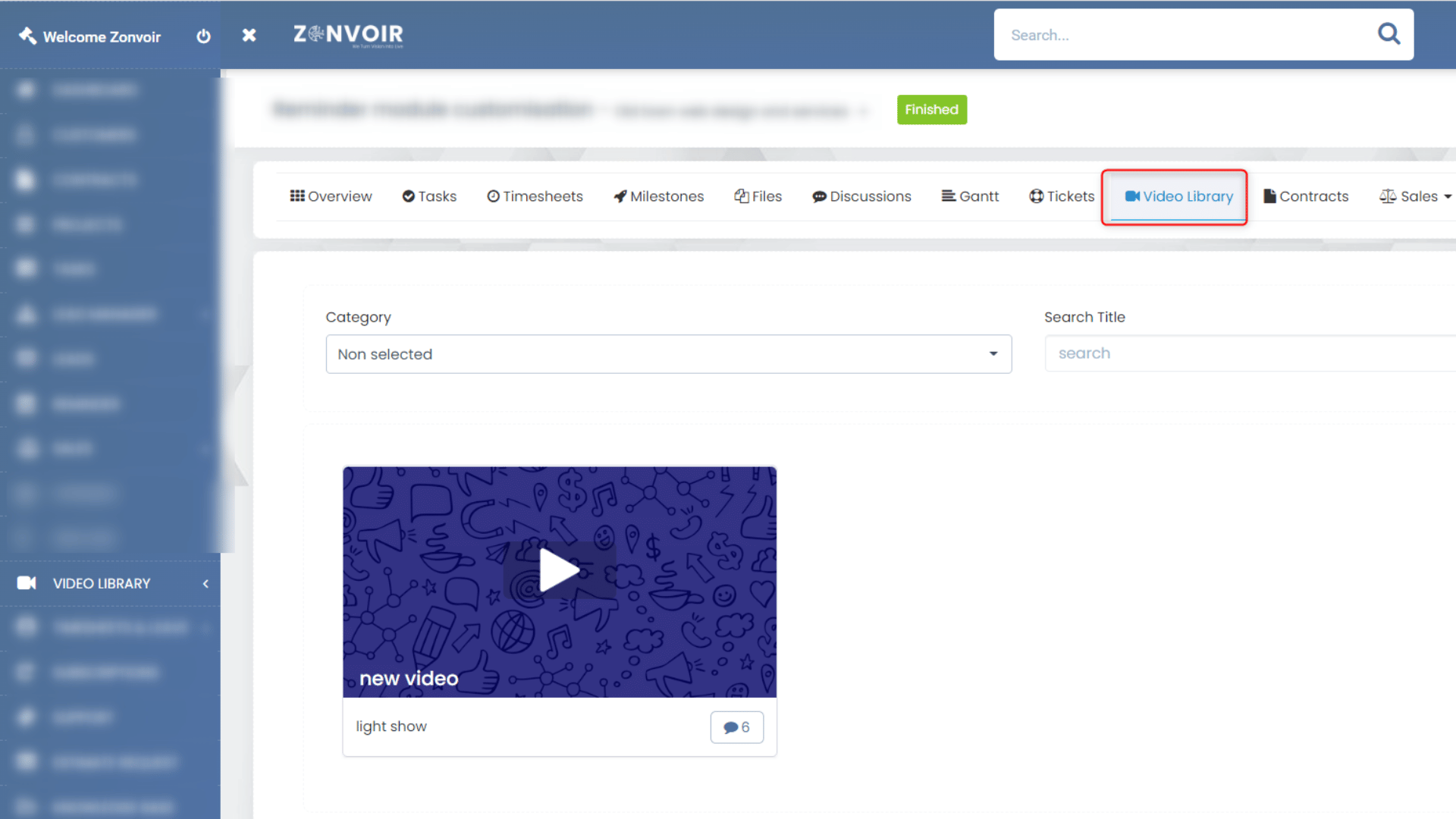Open comments button showing 6
The image size is (1456, 819).
tap(736, 727)
